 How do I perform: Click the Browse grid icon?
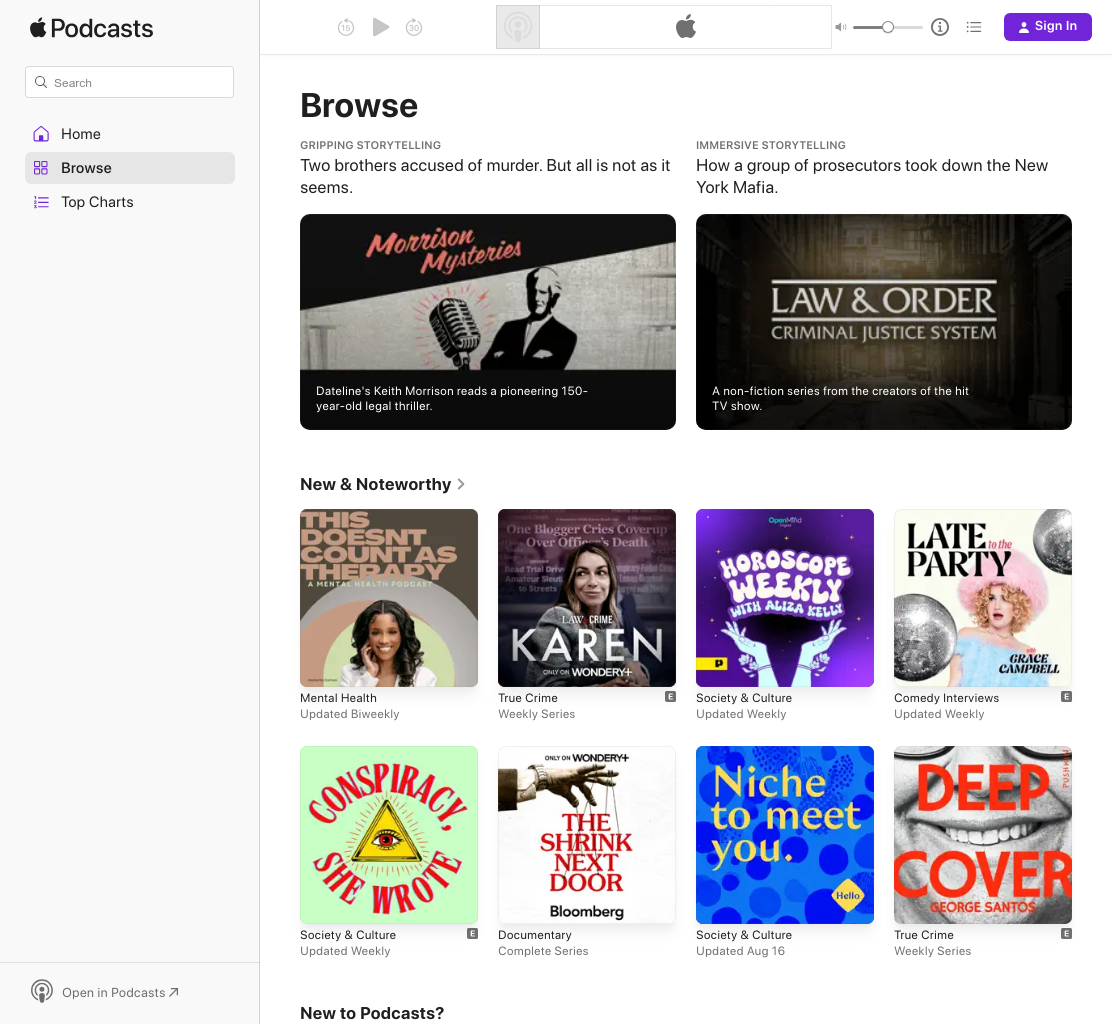tap(41, 168)
